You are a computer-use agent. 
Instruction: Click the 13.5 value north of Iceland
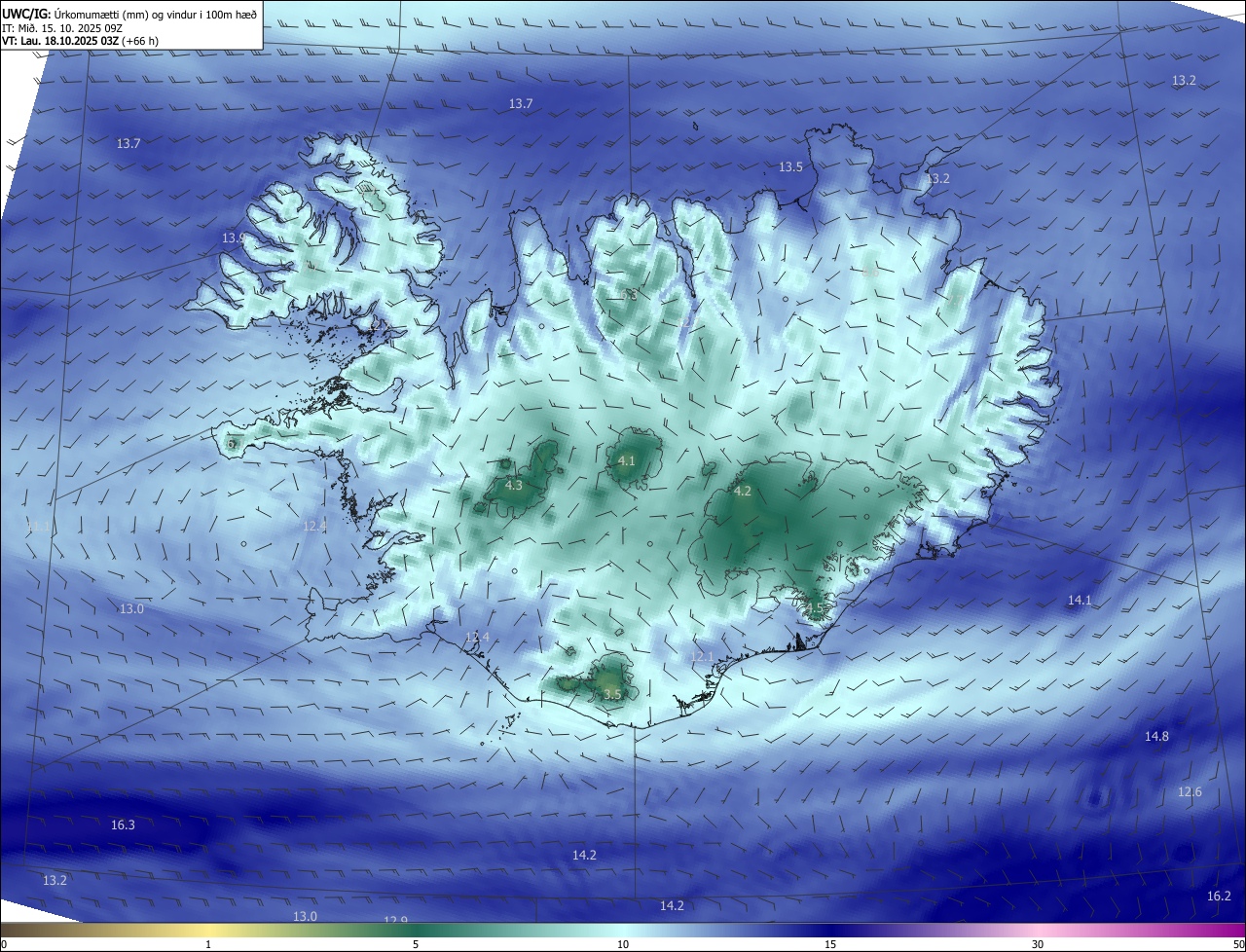(790, 167)
